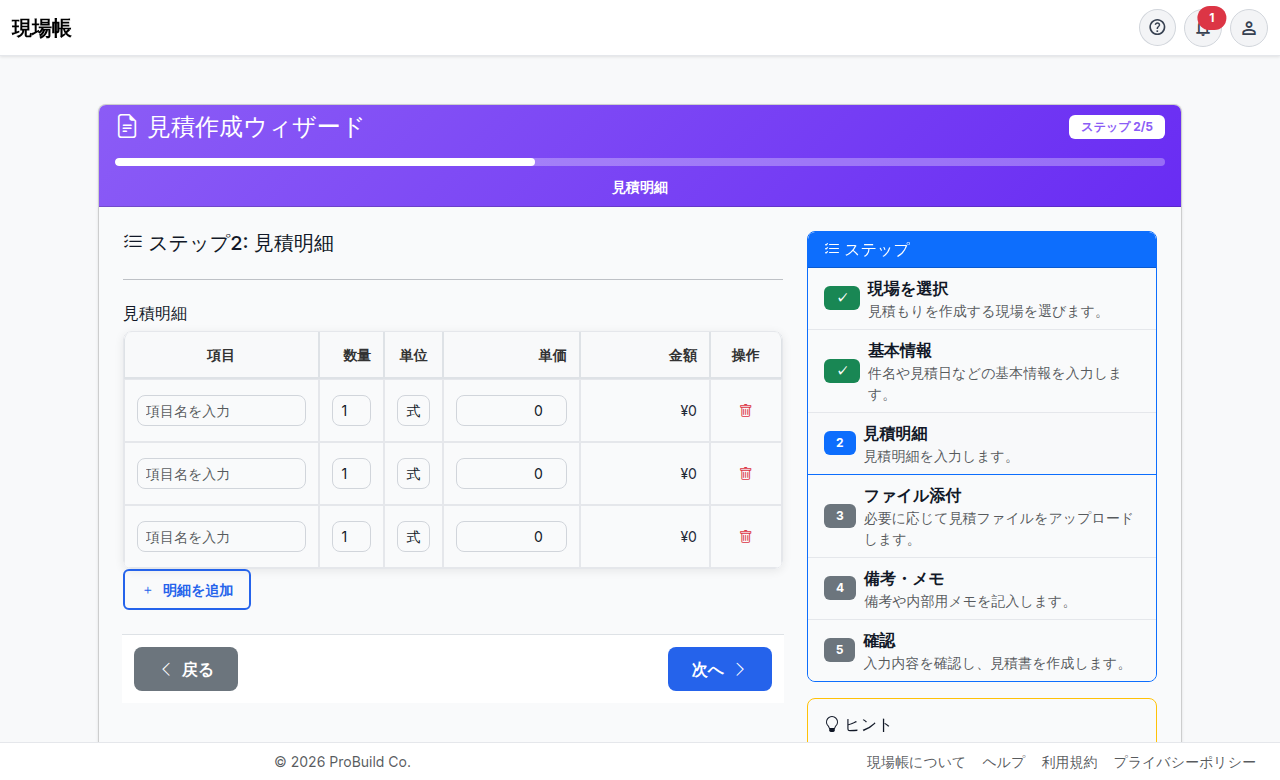Delete the first estimate row with trash icon
1280x780 pixels.
(745, 410)
